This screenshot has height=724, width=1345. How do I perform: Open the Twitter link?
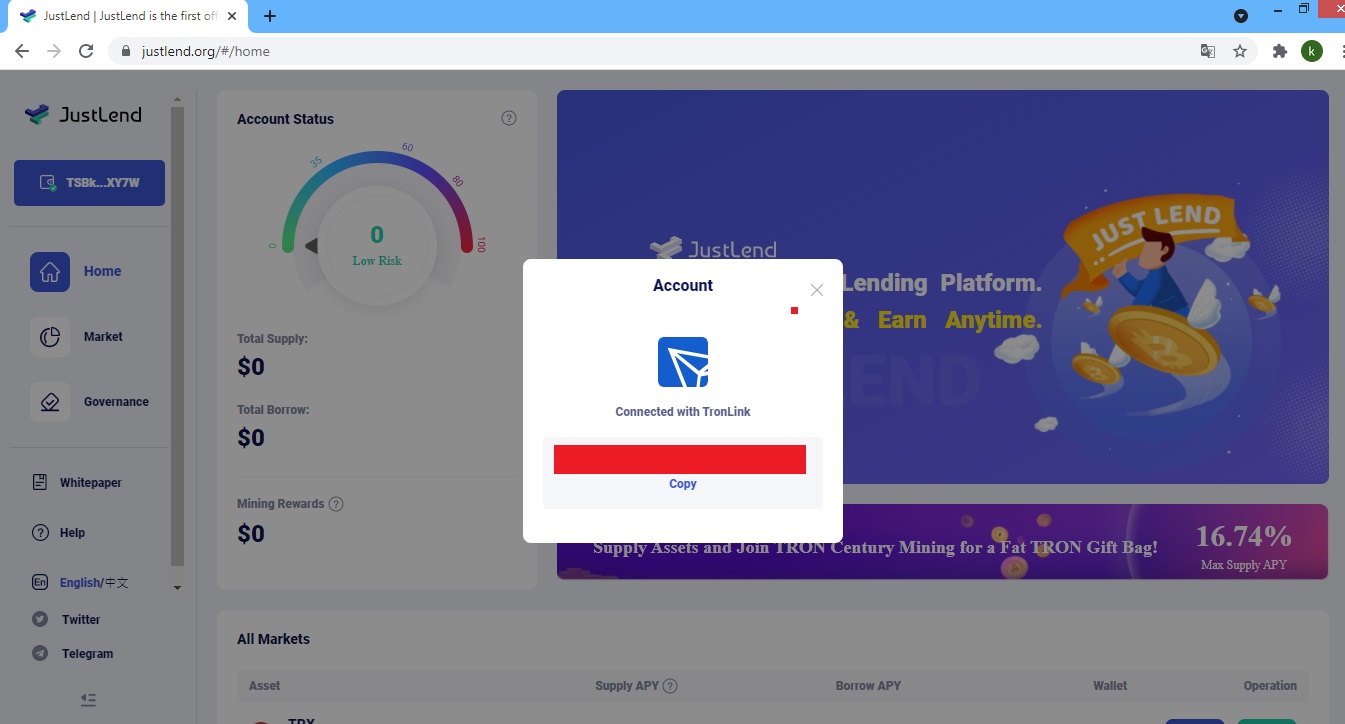coord(81,620)
